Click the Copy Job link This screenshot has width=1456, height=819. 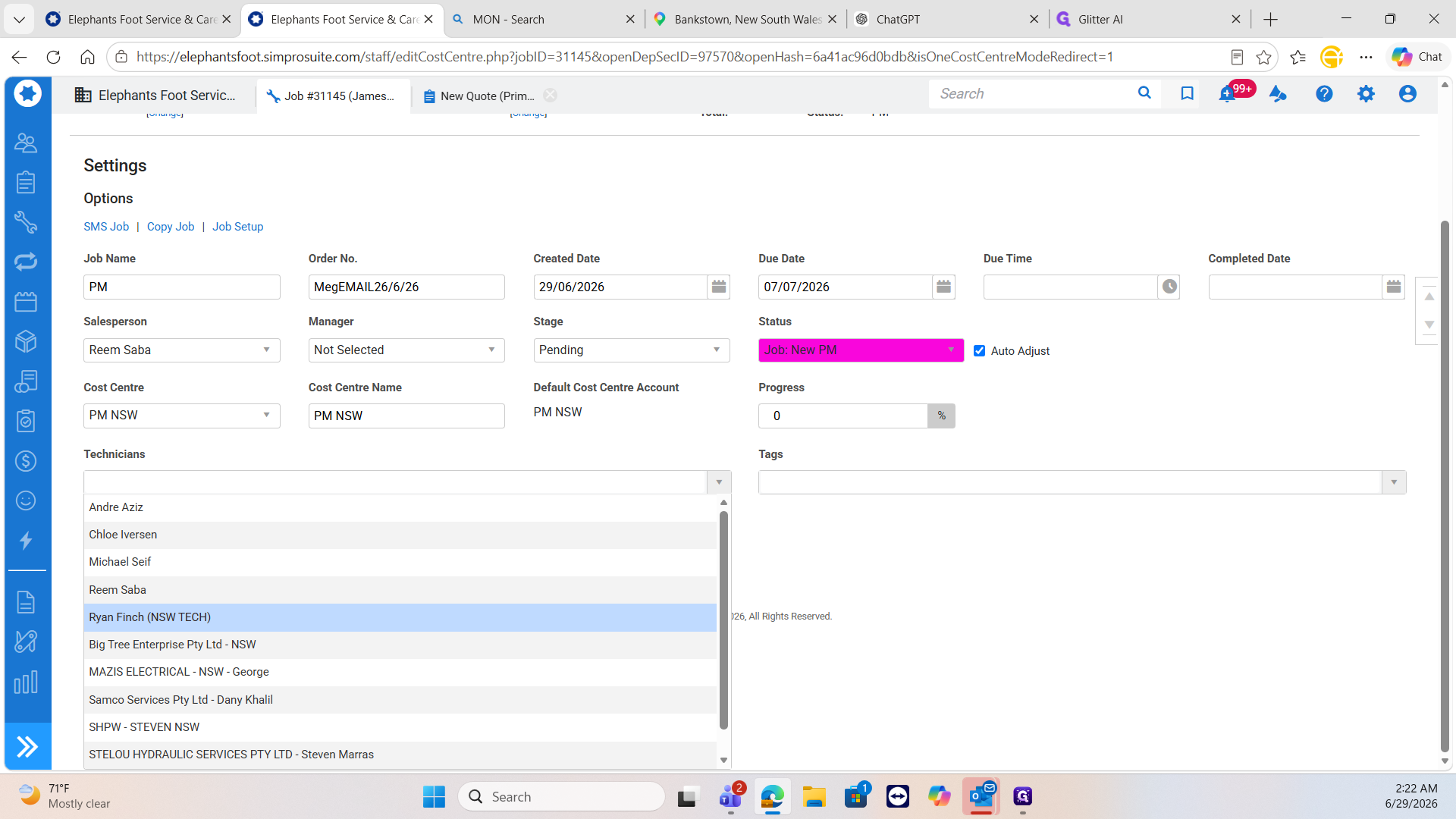[x=171, y=227]
